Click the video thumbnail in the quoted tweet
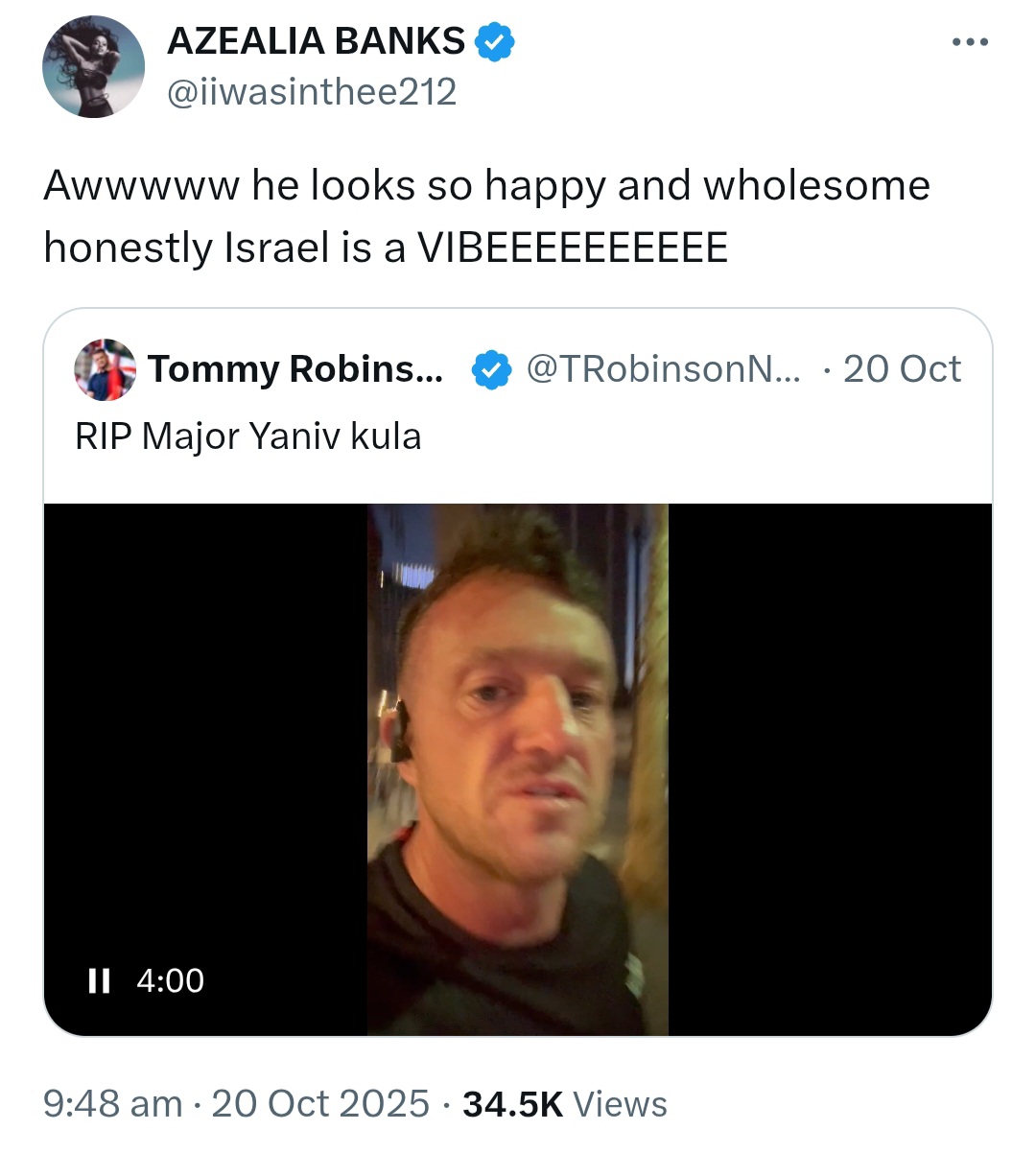 (518, 769)
